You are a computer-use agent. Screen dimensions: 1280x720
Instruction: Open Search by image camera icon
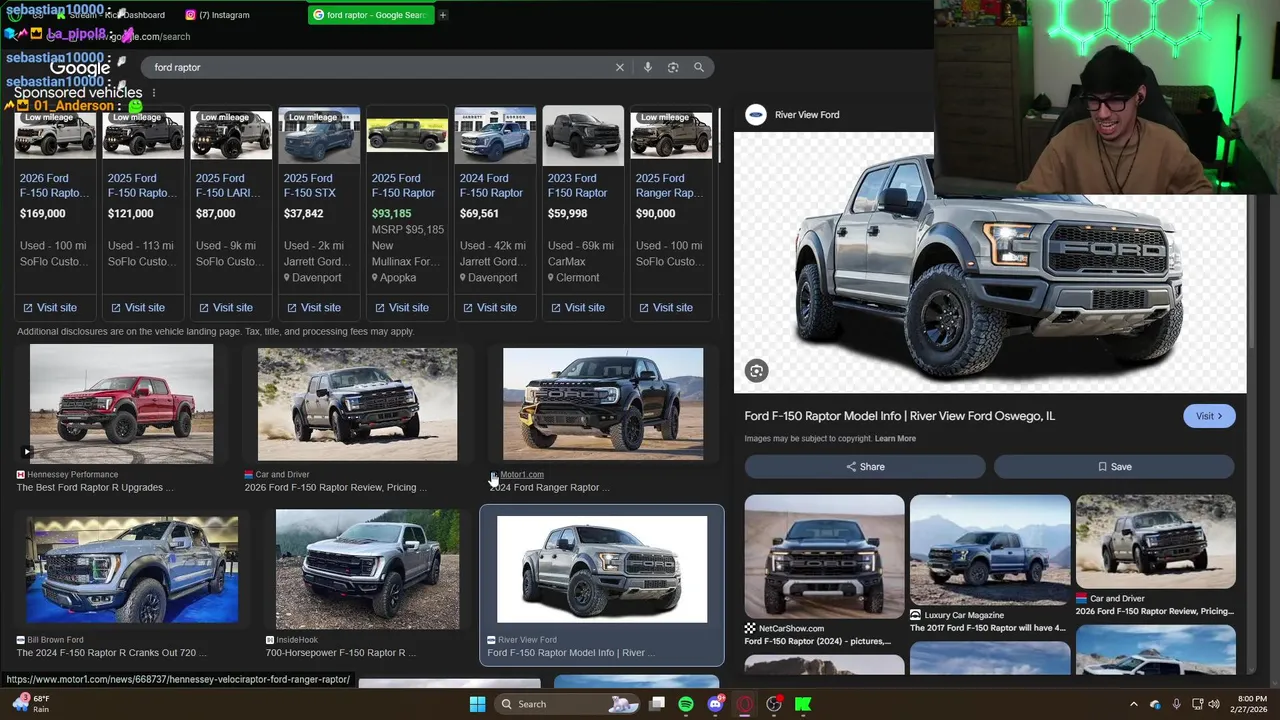click(x=673, y=67)
